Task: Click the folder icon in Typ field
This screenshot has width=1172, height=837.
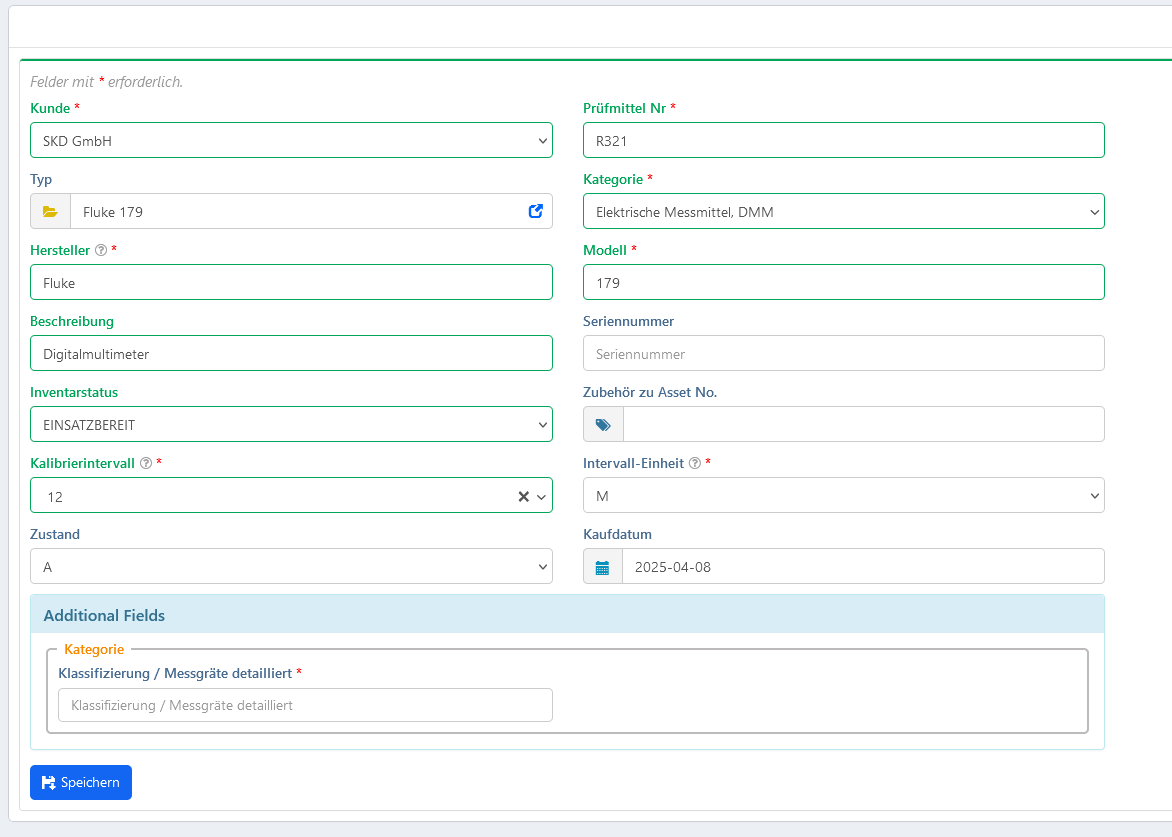Action: 50,212
